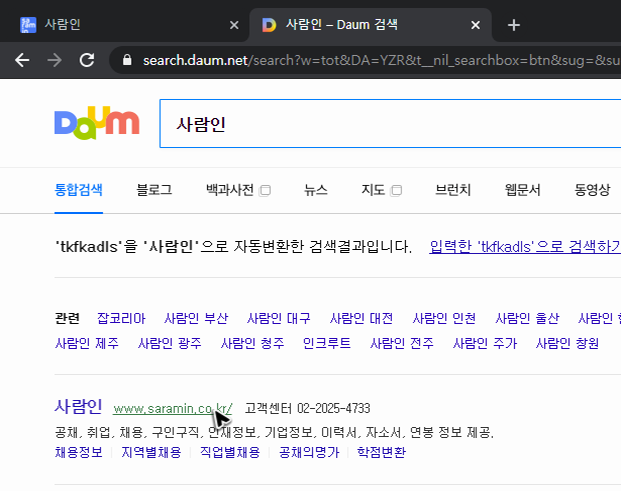The width and height of the screenshot is (621, 491).
Task: Open the 뉴스 search tab
Action: (x=316, y=190)
